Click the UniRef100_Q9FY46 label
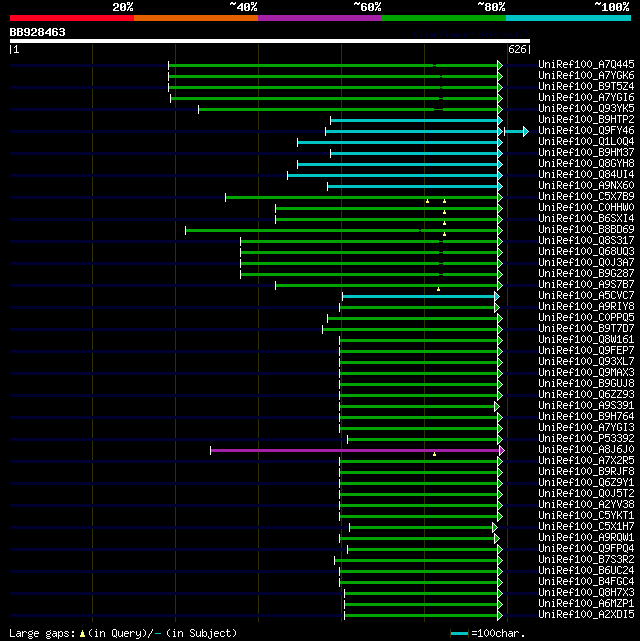This screenshot has height=641, width=640. pos(586,131)
